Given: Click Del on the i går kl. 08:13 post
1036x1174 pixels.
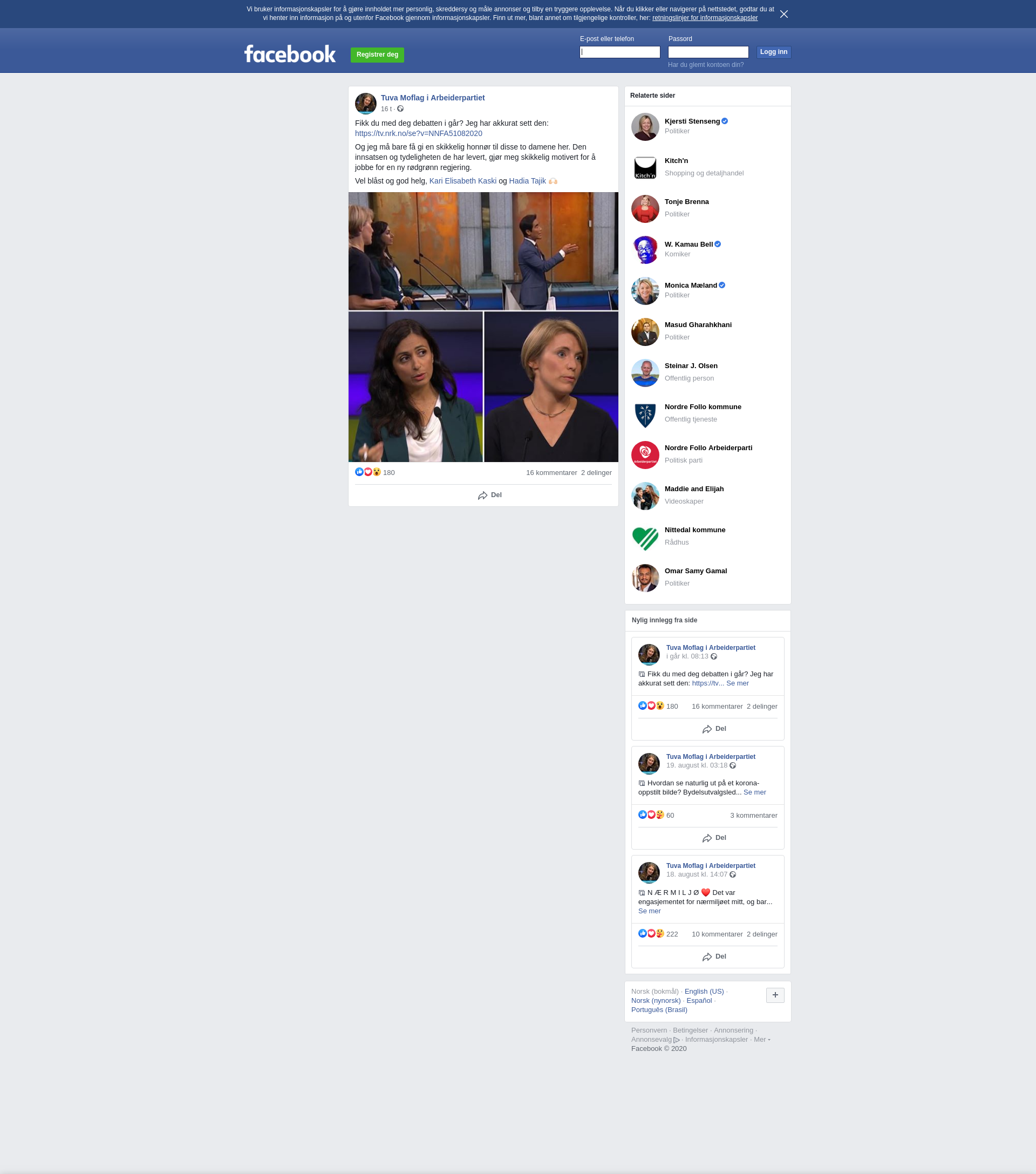Looking at the screenshot, I should pyautogui.click(x=714, y=729).
